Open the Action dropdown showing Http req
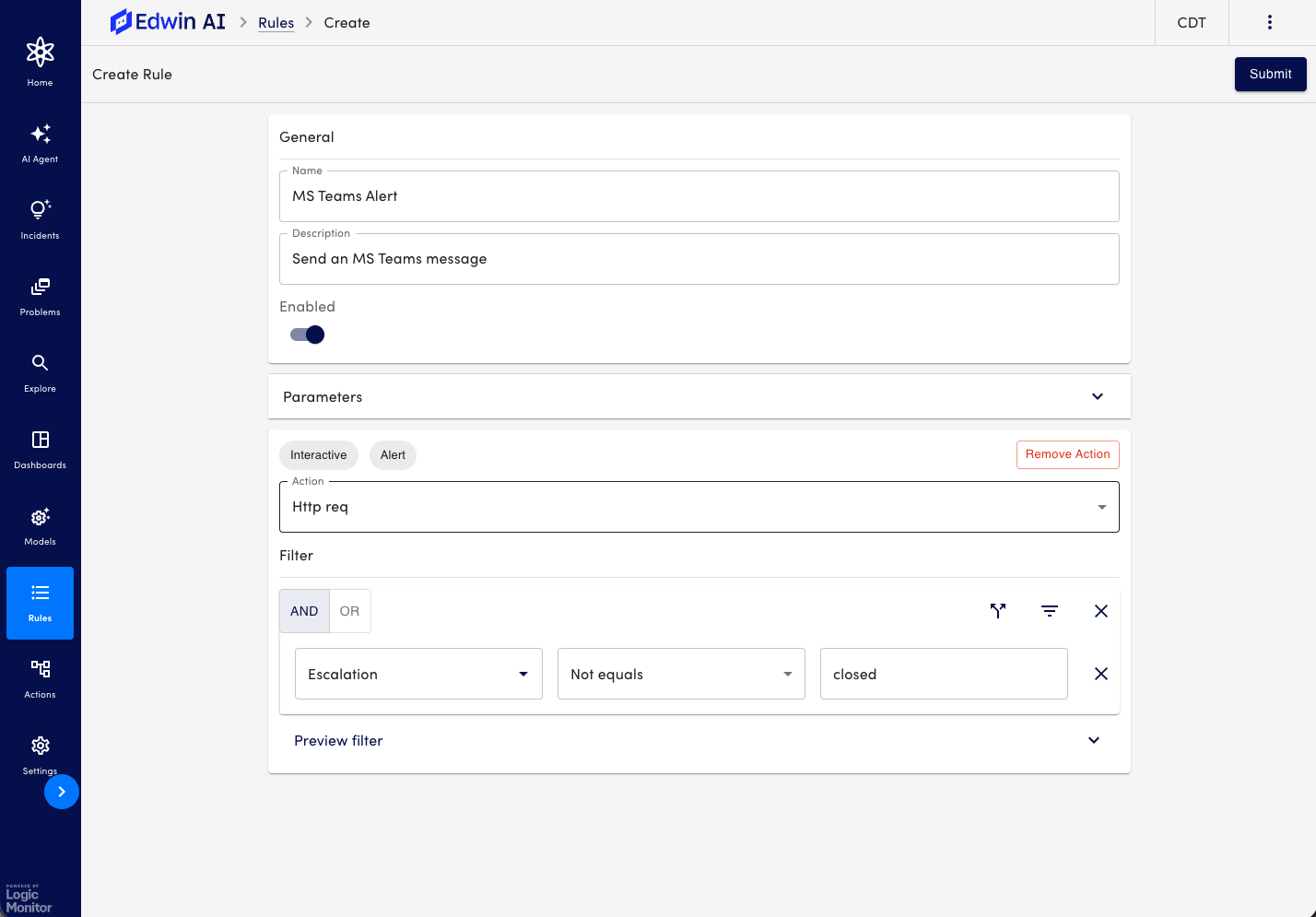Viewport: 1316px width, 917px height. click(699, 507)
